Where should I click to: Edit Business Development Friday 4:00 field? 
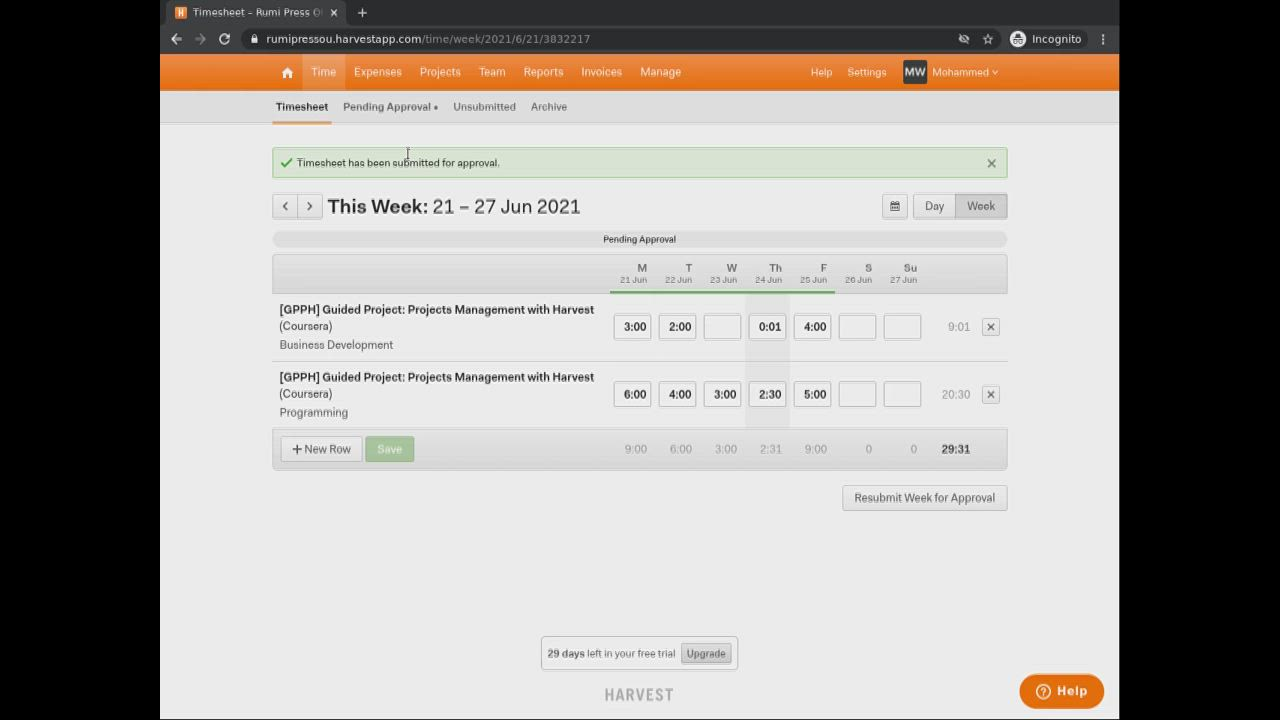pos(812,327)
